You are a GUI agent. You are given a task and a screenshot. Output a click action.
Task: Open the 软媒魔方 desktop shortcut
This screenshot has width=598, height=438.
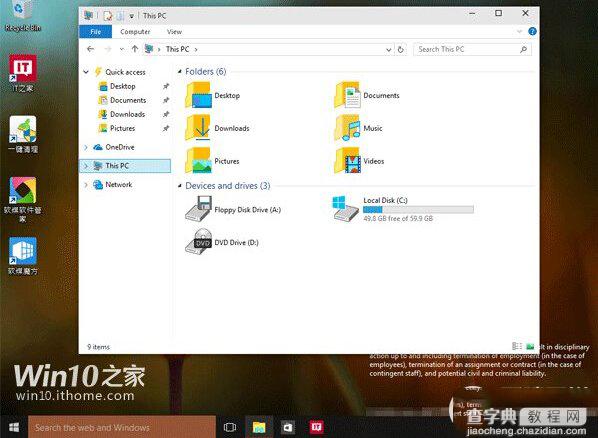(23, 256)
